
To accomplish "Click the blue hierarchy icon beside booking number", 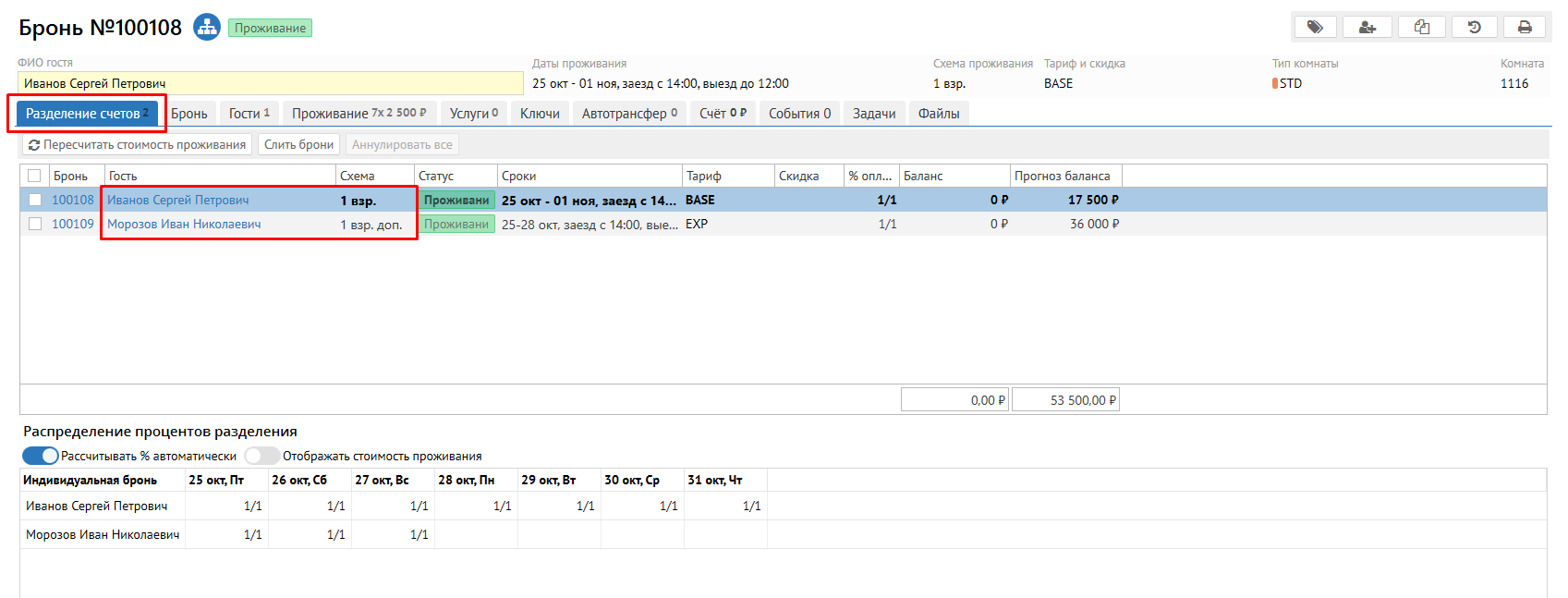I will (x=206, y=28).
